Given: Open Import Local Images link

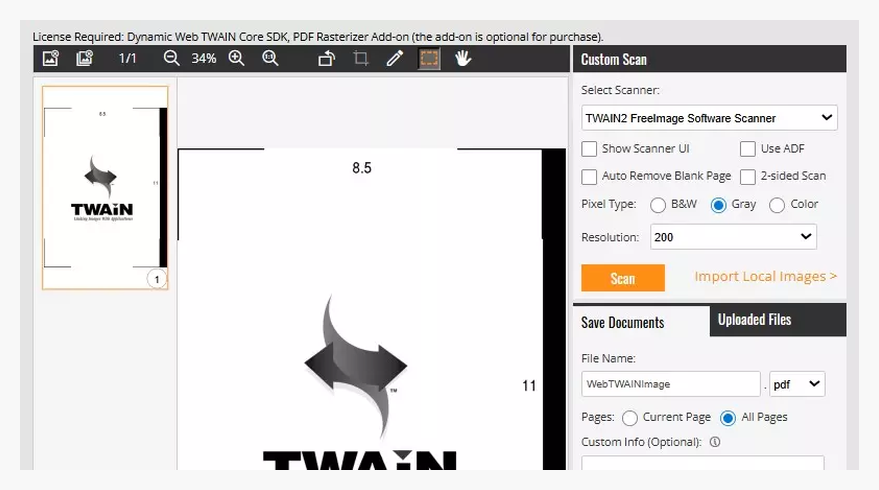Looking at the screenshot, I should click(765, 276).
